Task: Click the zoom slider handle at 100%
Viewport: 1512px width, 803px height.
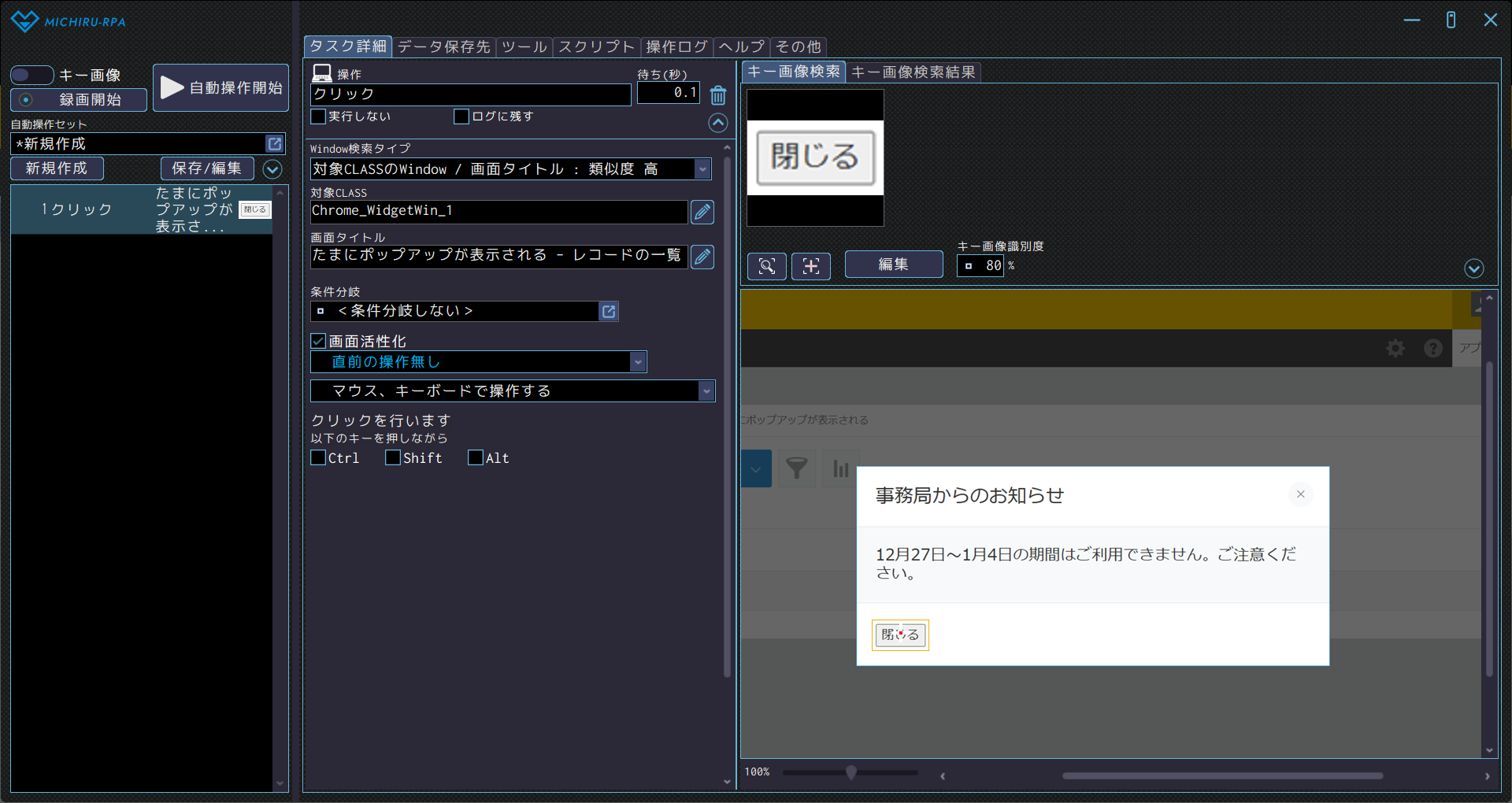Action: pyautogui.click(x=850, y=772)
